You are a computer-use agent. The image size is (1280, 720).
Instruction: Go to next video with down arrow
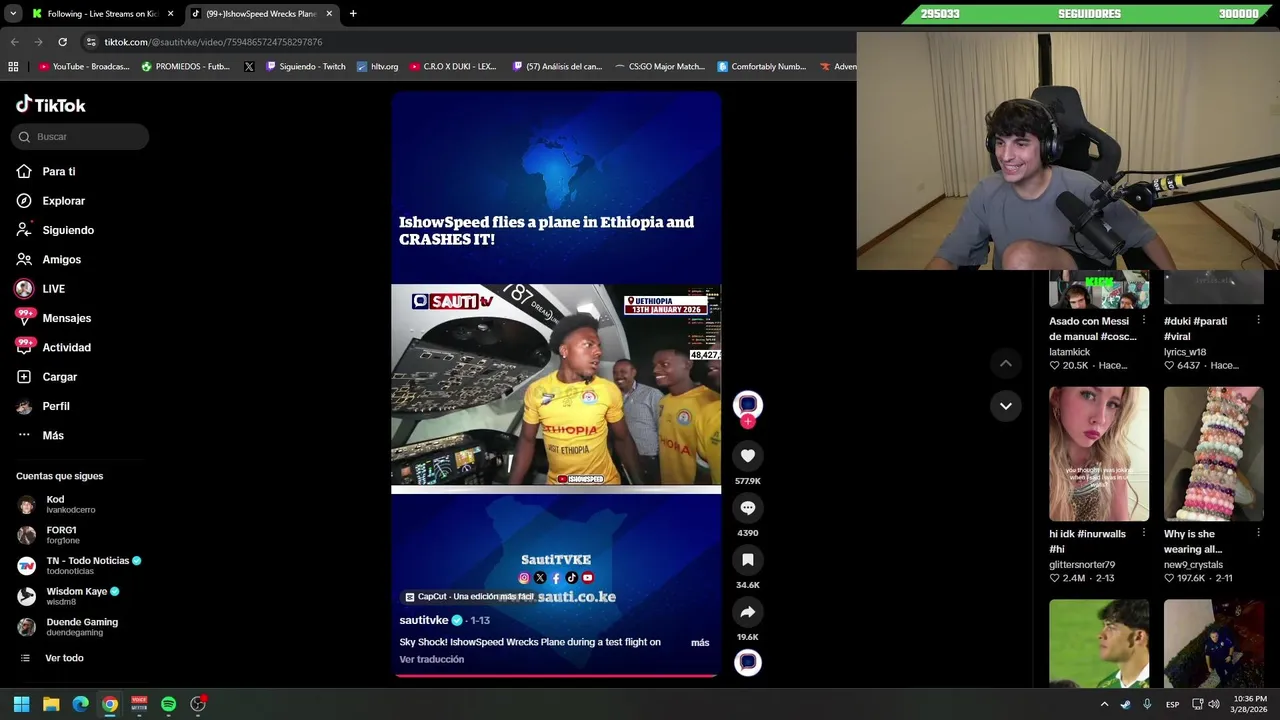pyautogui.click(x=1006, y=406)
